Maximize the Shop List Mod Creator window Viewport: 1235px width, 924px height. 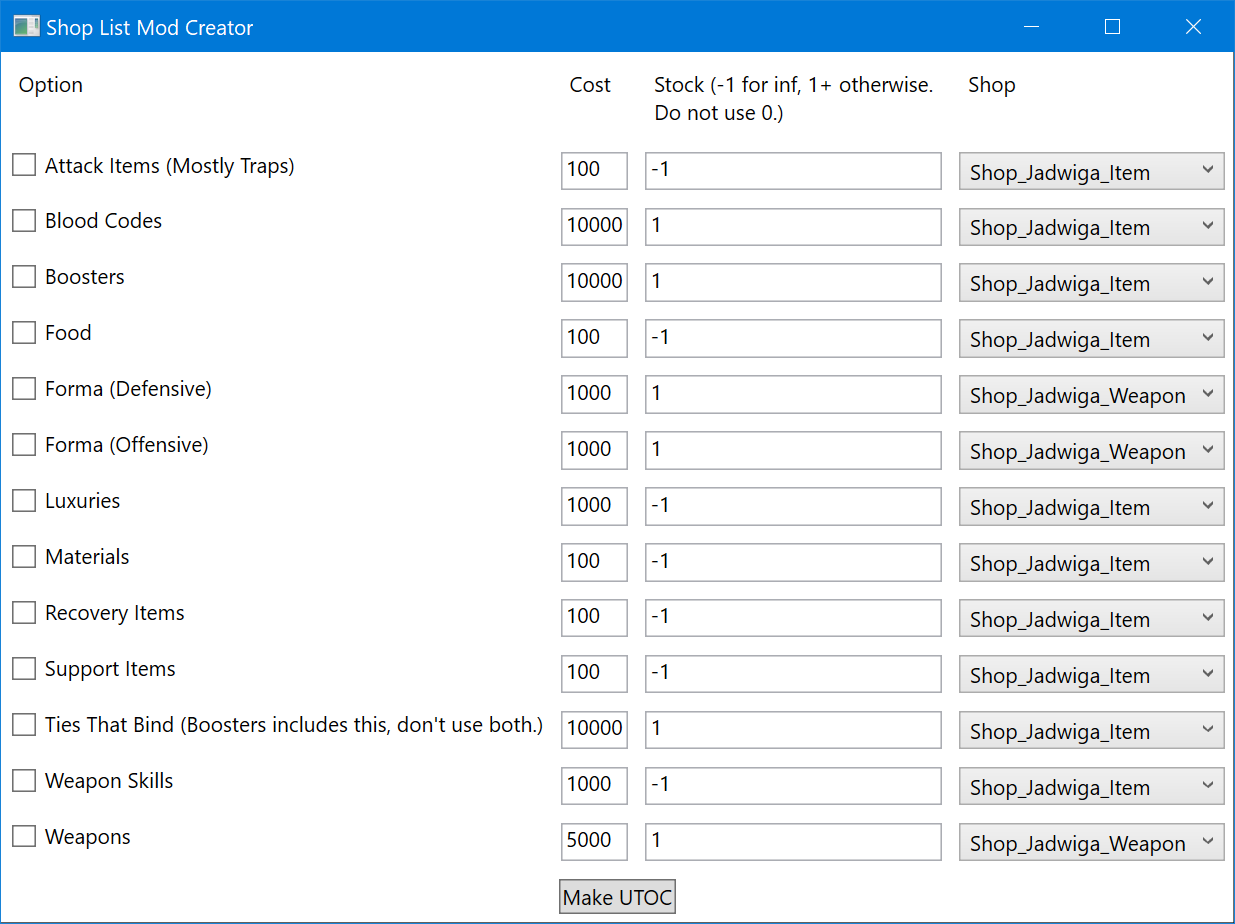(x=1112, y=27)
